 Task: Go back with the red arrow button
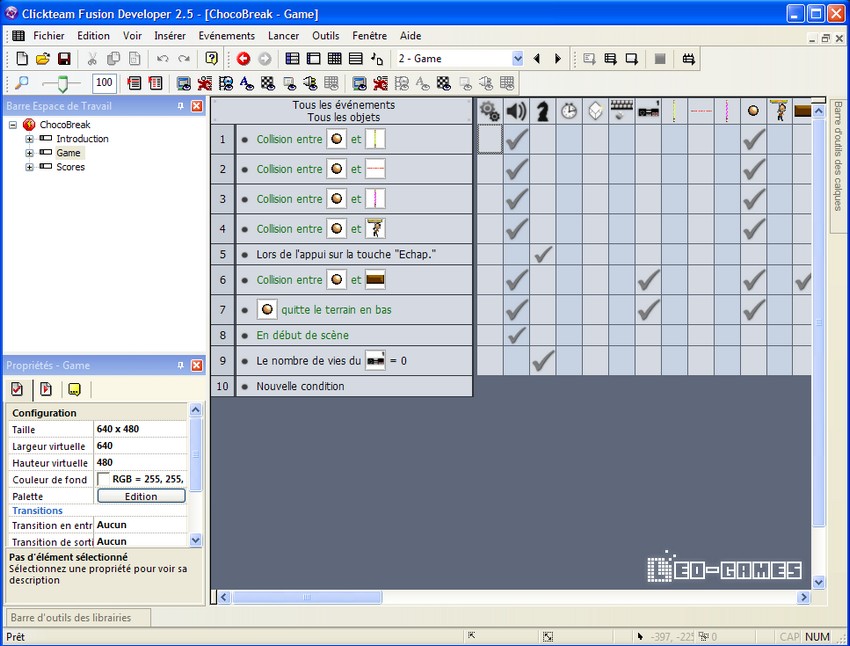243,59
